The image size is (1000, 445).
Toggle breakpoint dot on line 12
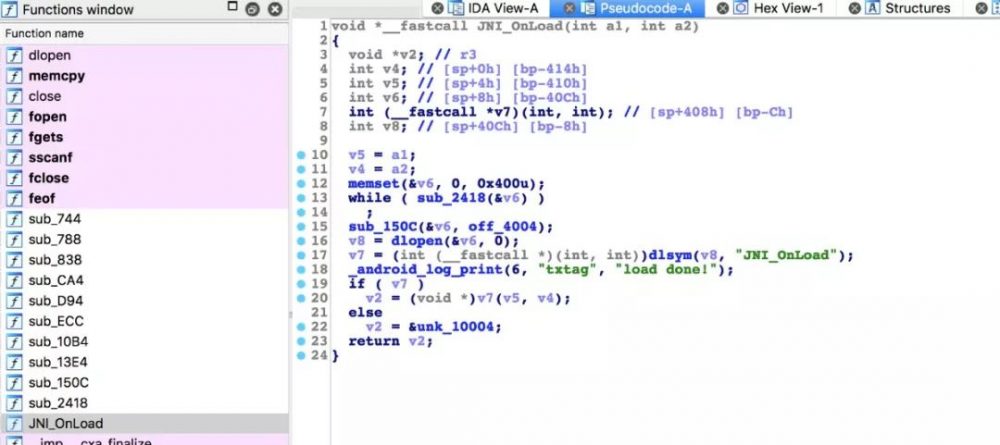click(x=301, y=184)
